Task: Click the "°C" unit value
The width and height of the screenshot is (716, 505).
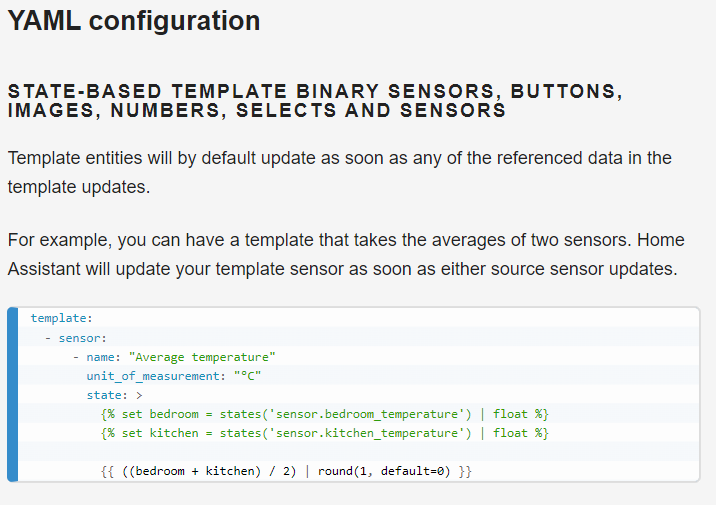Action: pyautogui.click(x=247, y=376)
